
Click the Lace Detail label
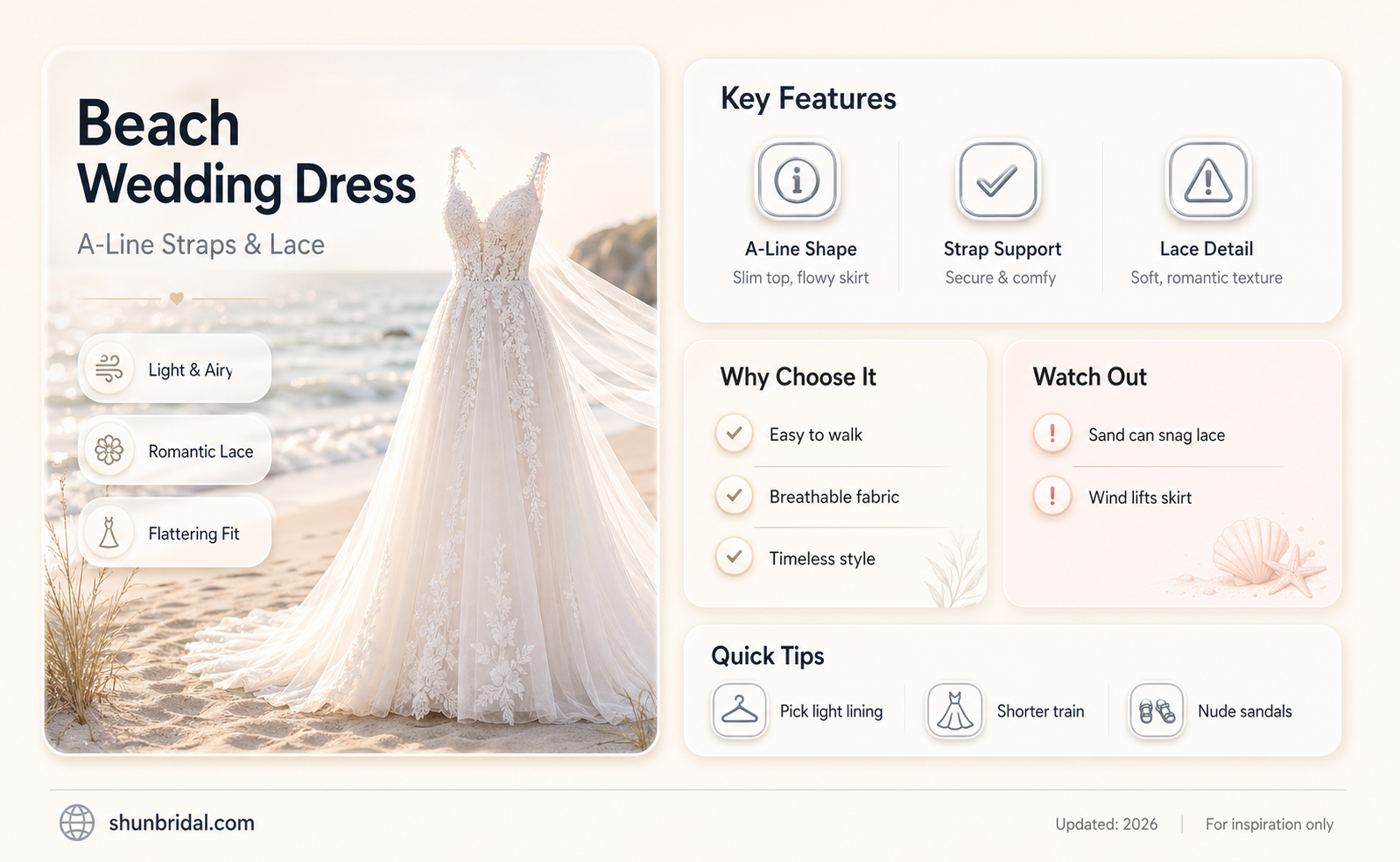pos(1207,249)
